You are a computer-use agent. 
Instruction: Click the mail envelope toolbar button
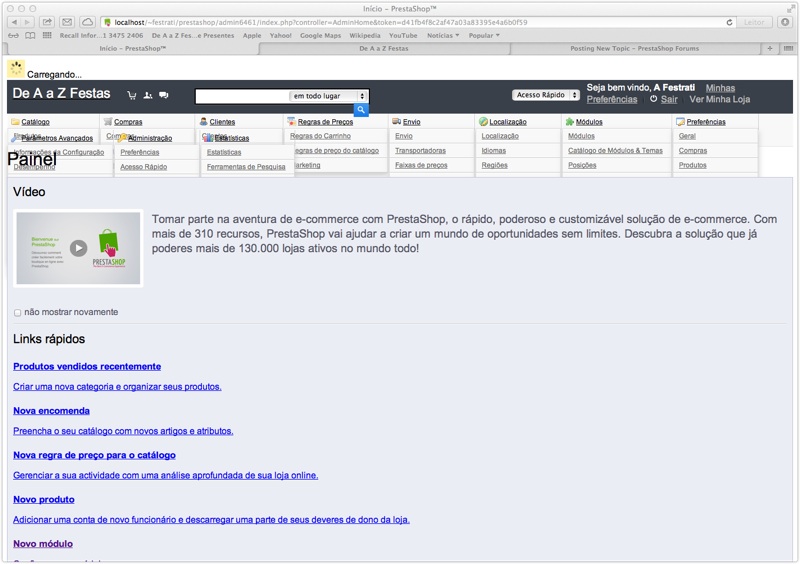[67, 22]
